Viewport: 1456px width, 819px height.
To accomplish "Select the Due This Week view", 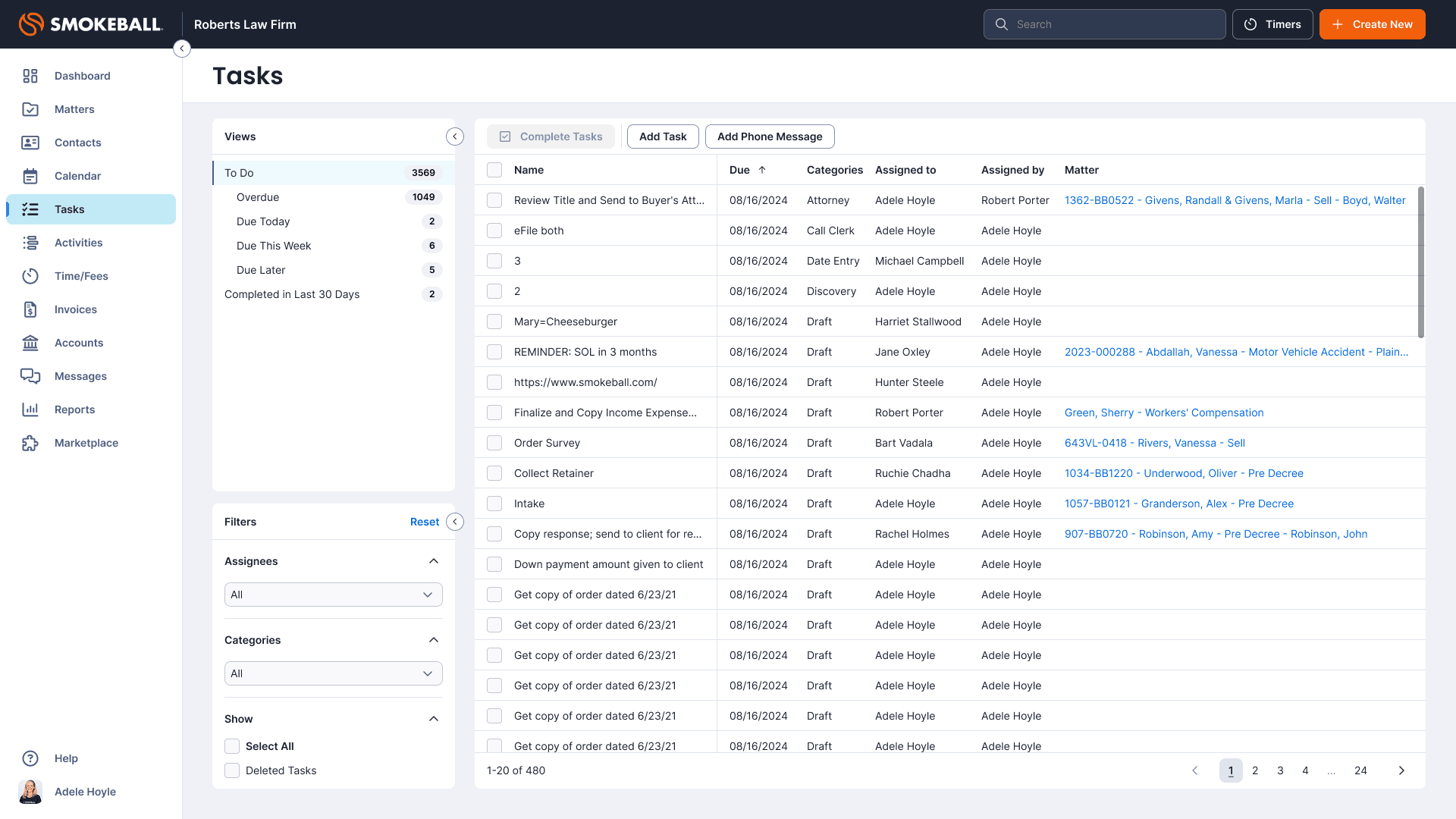I will [x=274, y=246].
